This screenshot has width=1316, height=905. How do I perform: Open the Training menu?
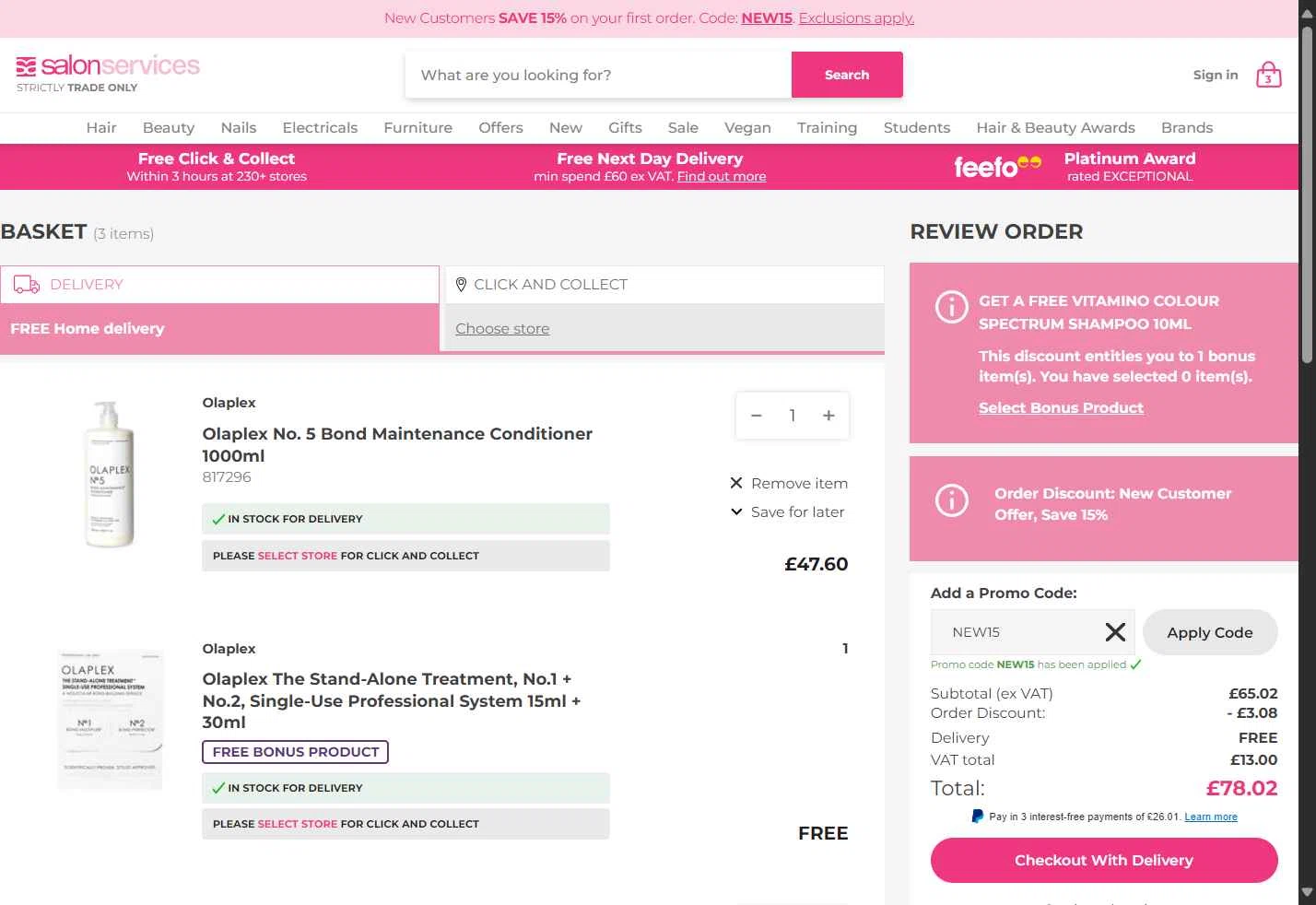(x=828, y=128)
